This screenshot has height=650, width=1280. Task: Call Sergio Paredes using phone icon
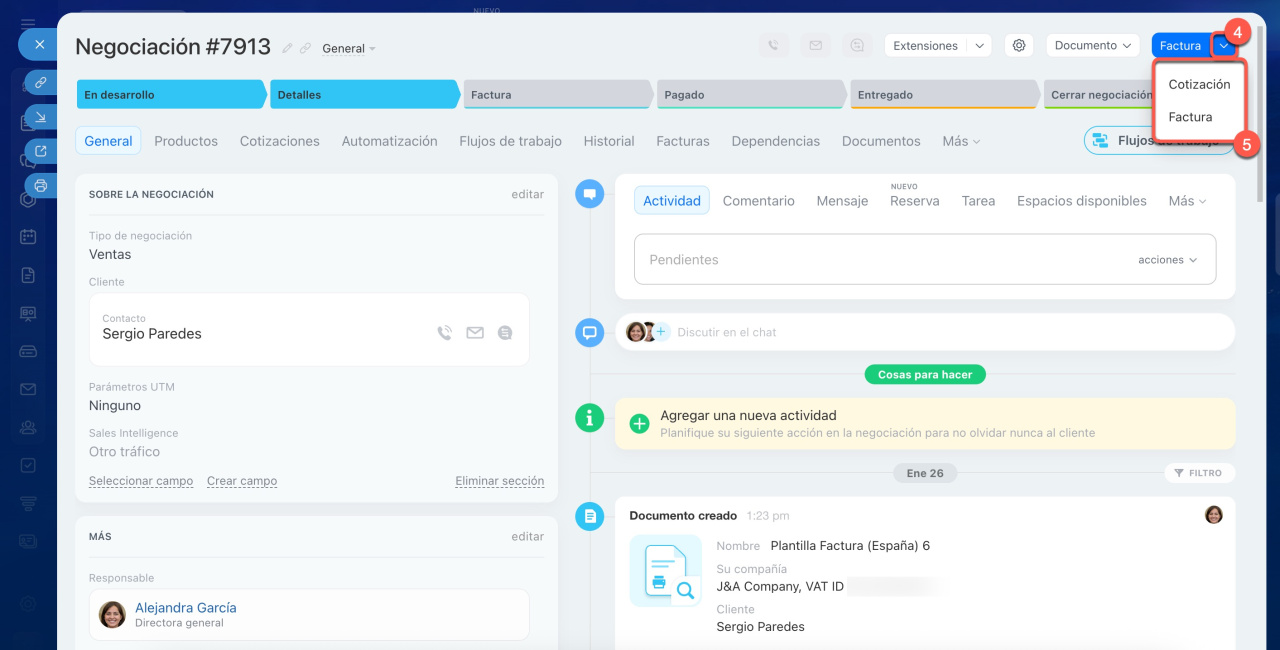[444, 333]
